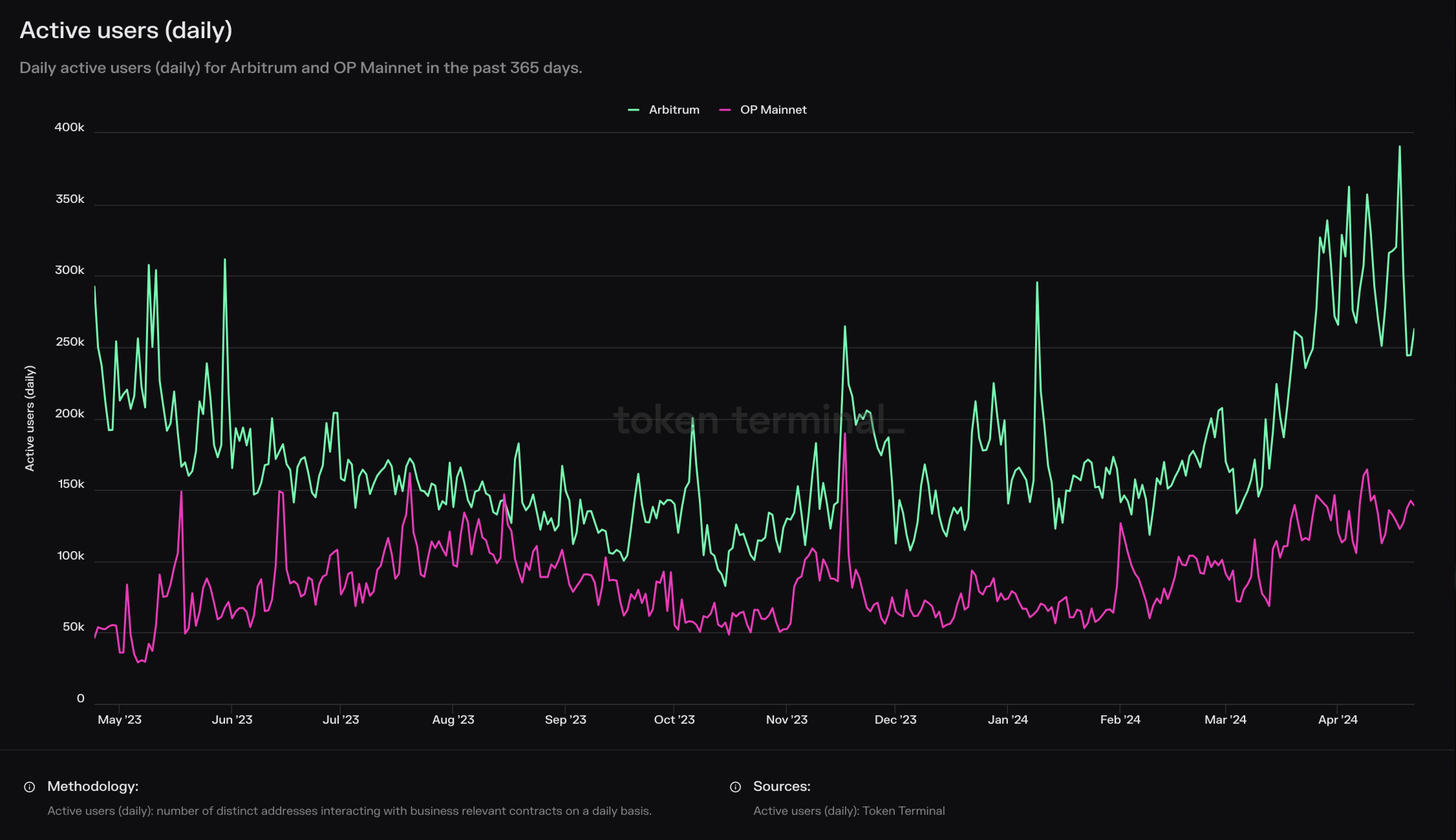1456x840 pixels.
Task: Click the pink OP Mainnet legend marker
Action: [725, 110]
